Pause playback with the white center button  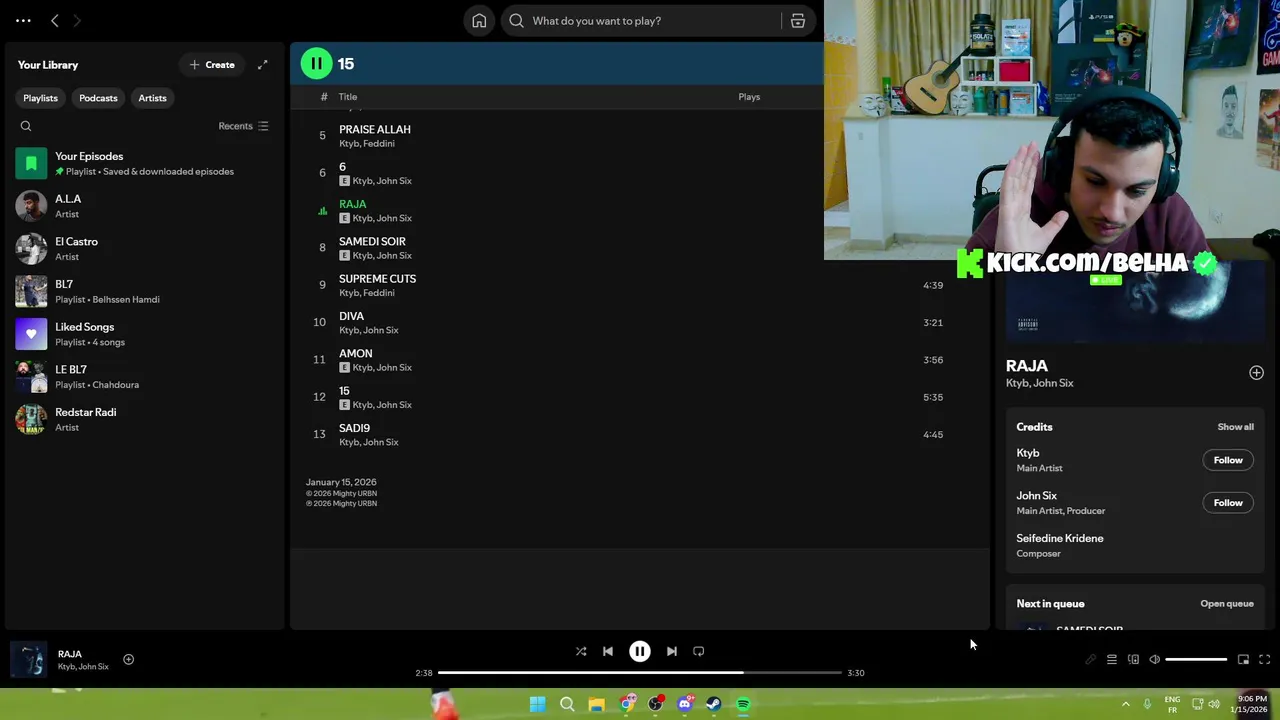pos(640,652)
